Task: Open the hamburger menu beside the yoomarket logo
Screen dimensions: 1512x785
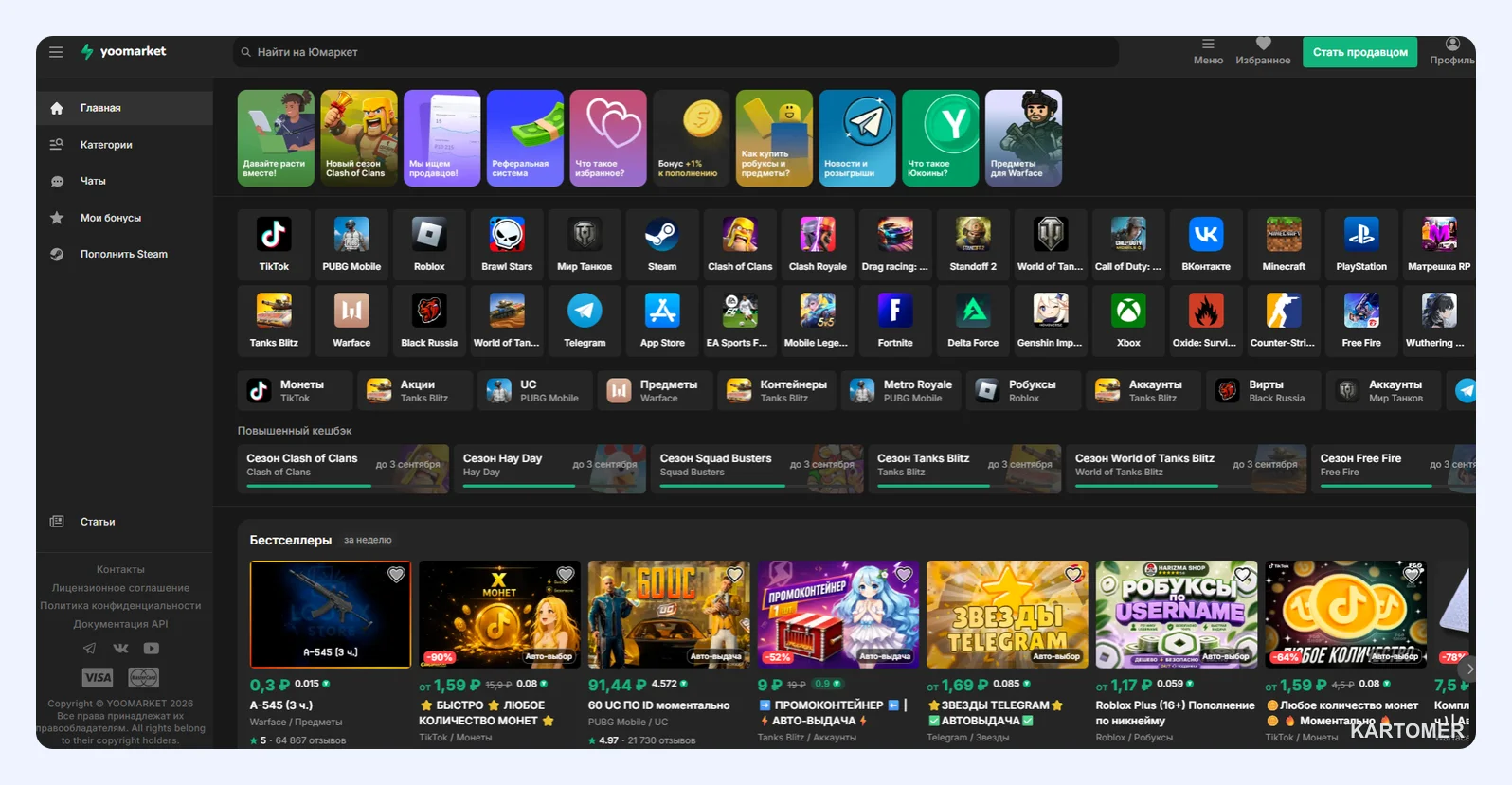Action: (x=56, y=52)
